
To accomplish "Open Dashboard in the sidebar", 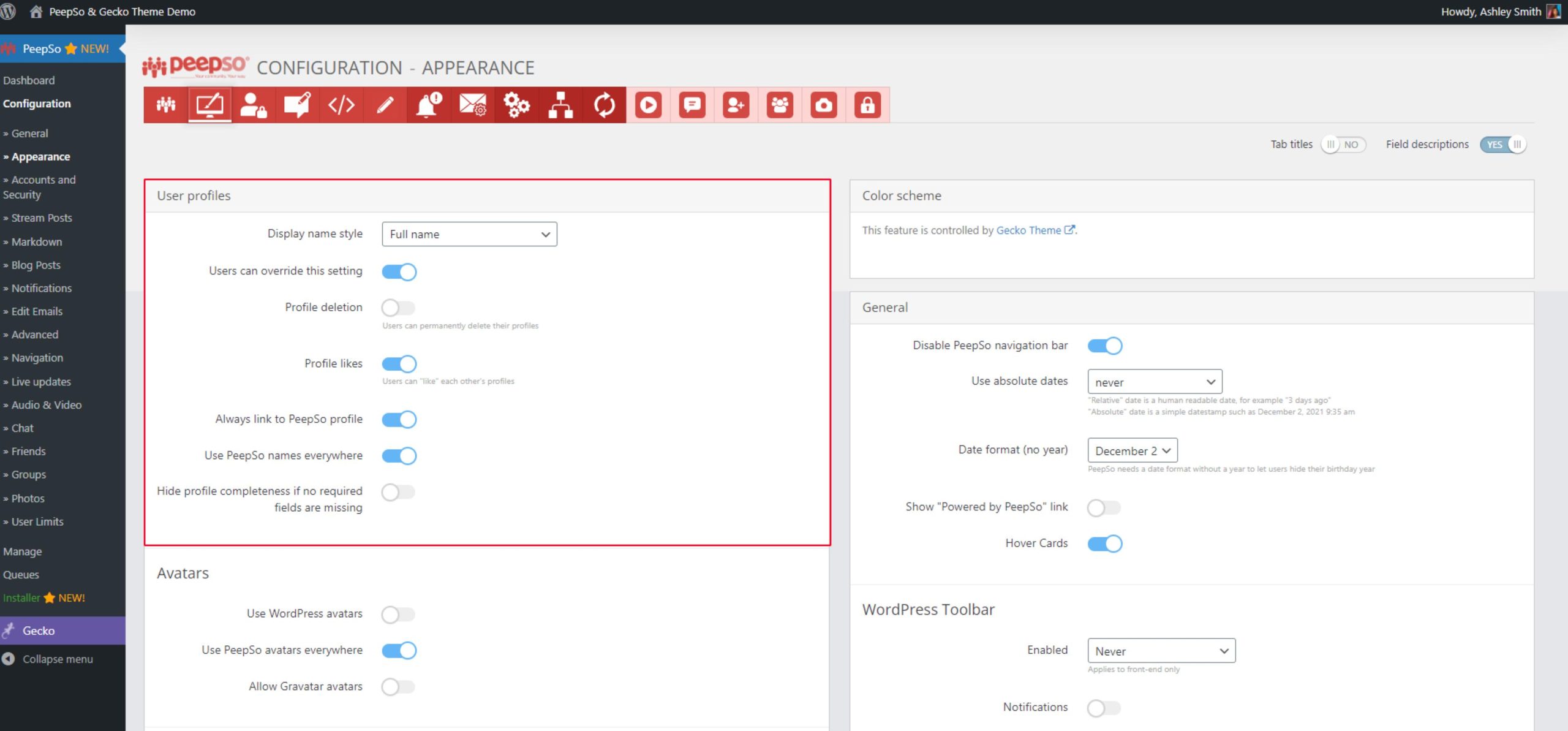I will 29,80.
